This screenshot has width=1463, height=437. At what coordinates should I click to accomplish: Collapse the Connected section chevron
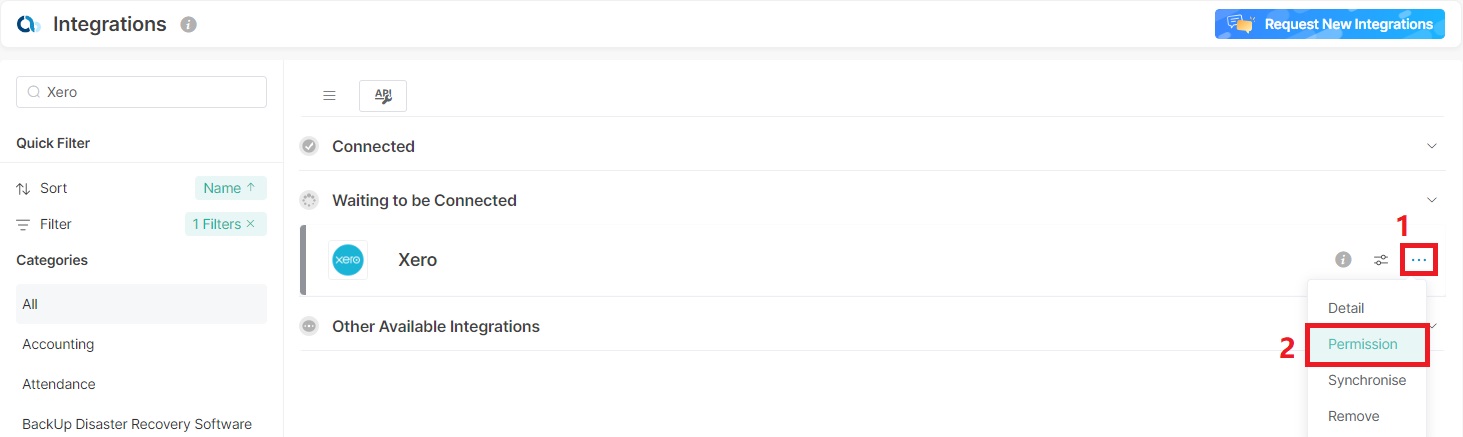pos(1432,146)
